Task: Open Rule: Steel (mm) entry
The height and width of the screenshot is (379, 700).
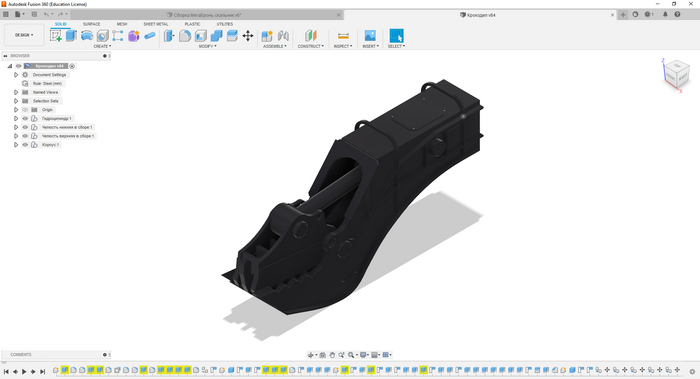Action: 47,83
